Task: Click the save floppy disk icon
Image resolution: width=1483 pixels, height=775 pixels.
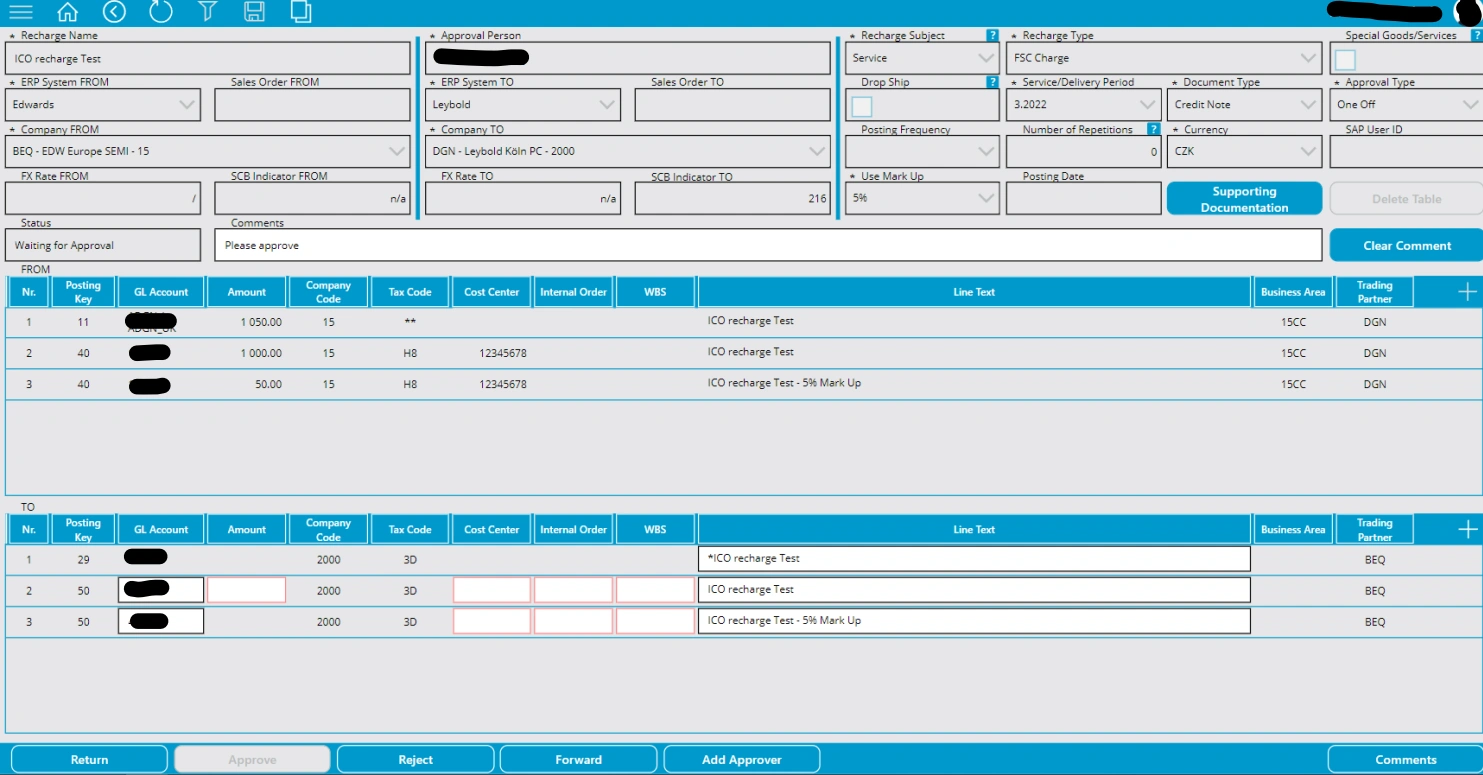Action: tap(254, 12)
